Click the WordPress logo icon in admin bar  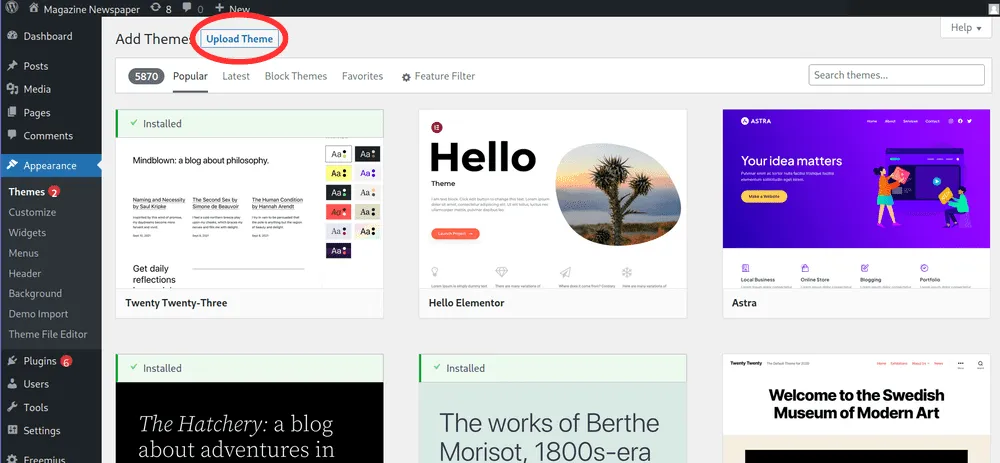[x=12, y=8]
